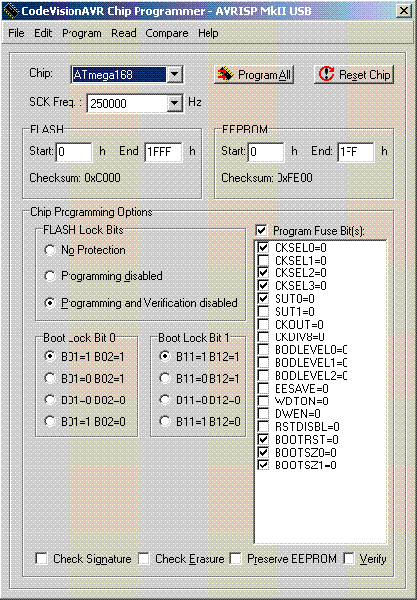Open the Edit menu
Viewport: 417px width, 600px height.
[x=43, y=33]
